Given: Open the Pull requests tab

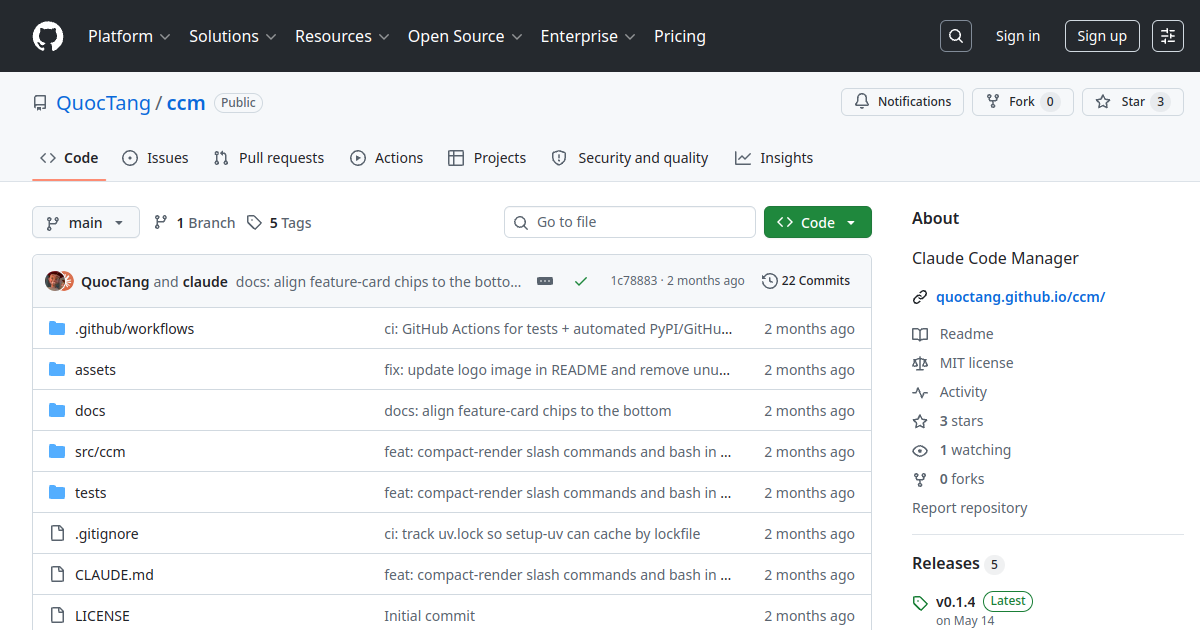Looking at the screenshot, I should pyautogui.click(x=269, y=158).
